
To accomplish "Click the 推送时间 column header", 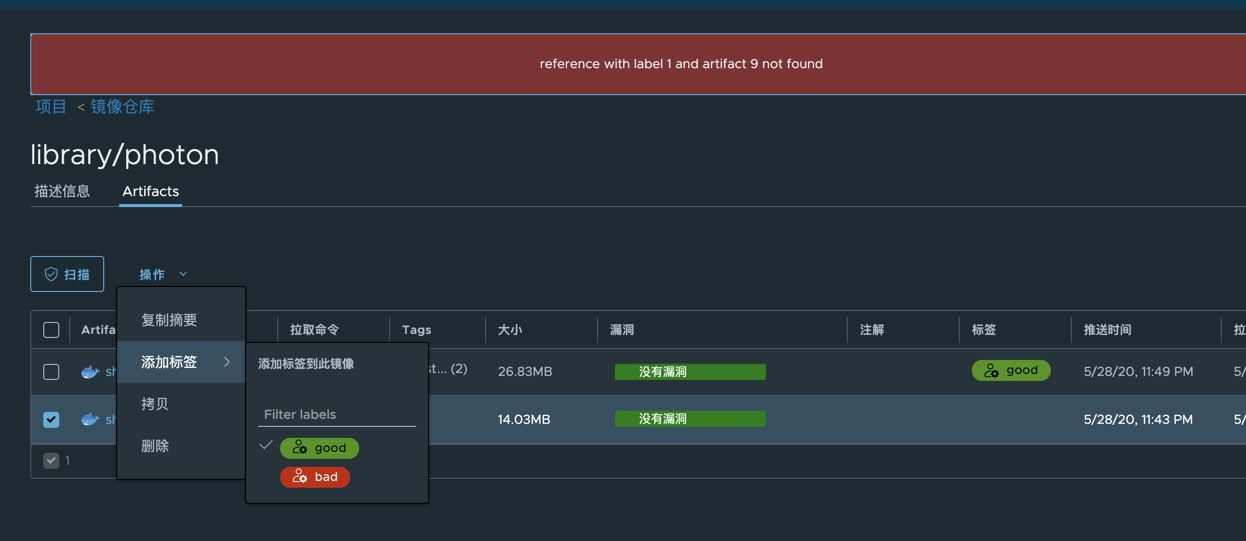I will (x=1108, y=329).
